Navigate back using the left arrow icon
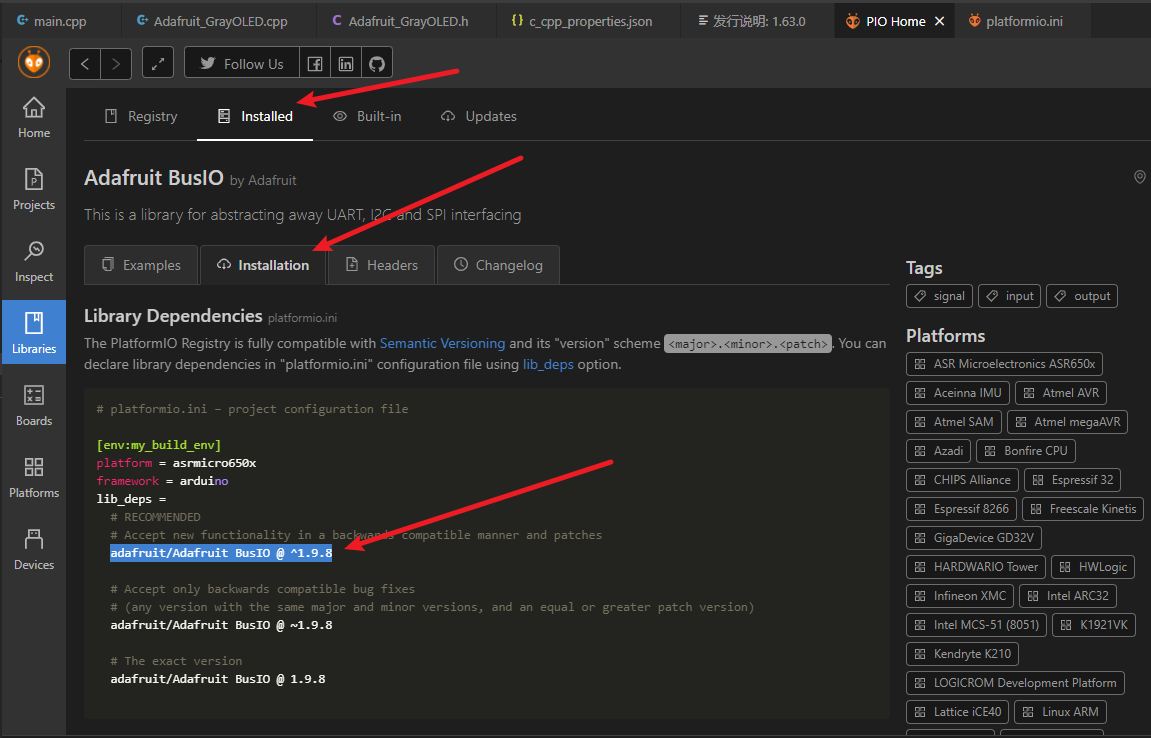 (85, 62)
